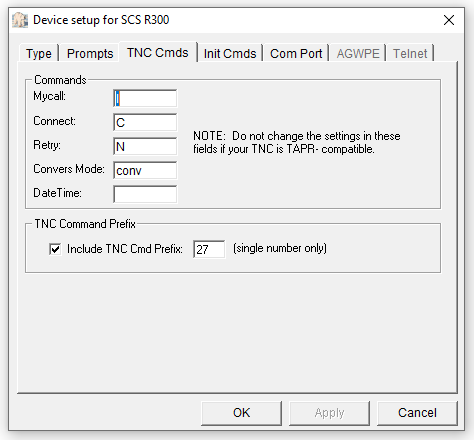Screen dimensions: 474x440
Task: Confirm settings with OK button
Action: 241,413
